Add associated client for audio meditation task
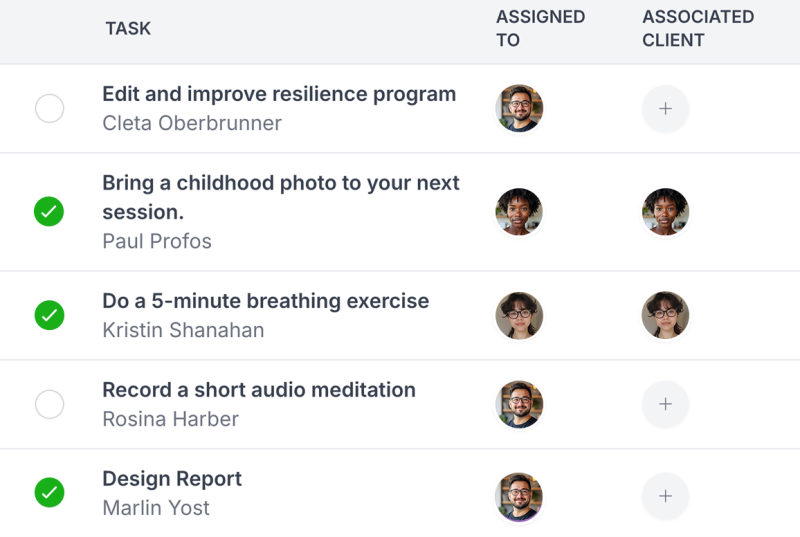 coord(665,404)
